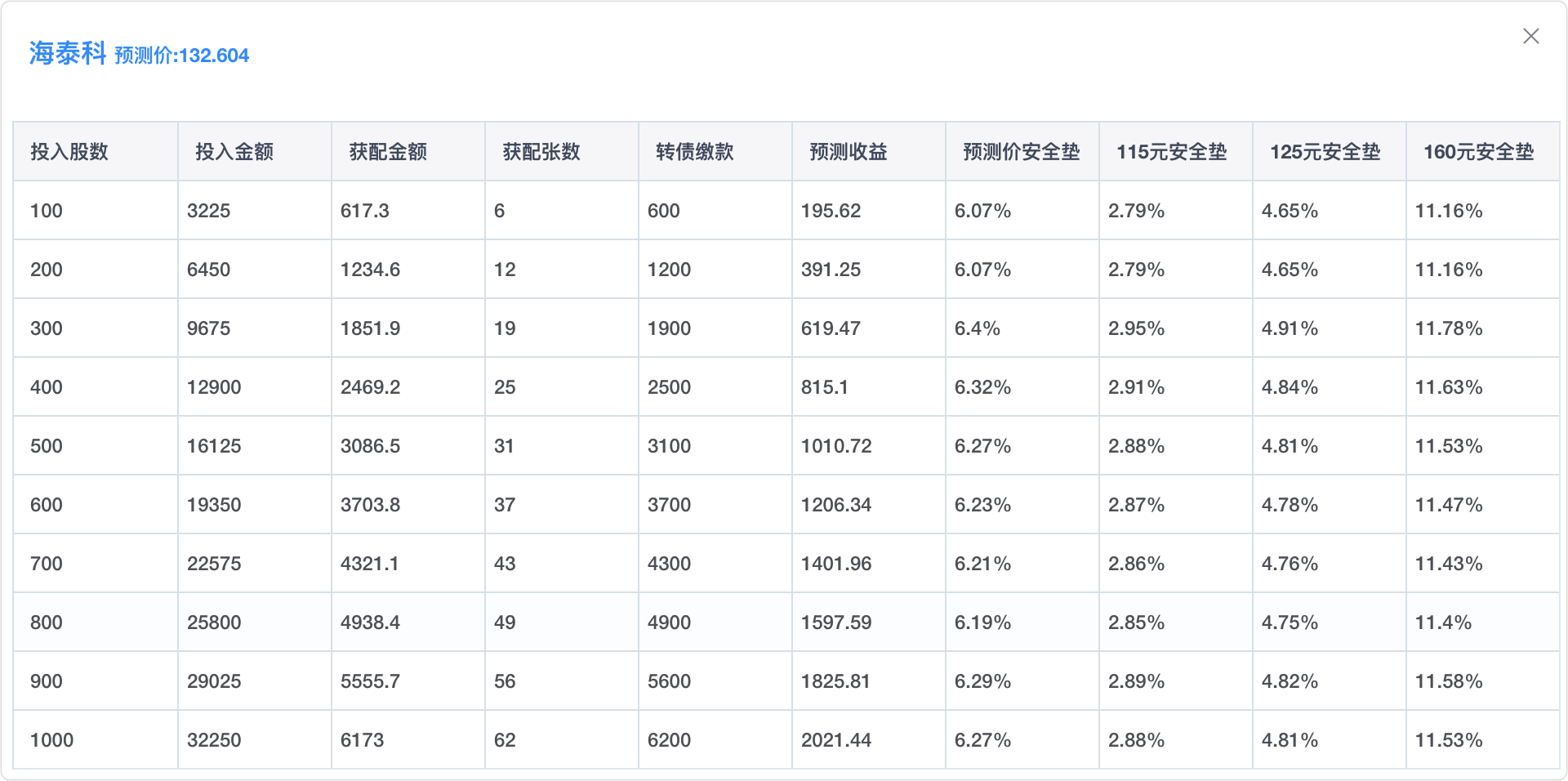Select the 115元安全垫 column header
The image size is (1568, 781).
point(1172,152)
